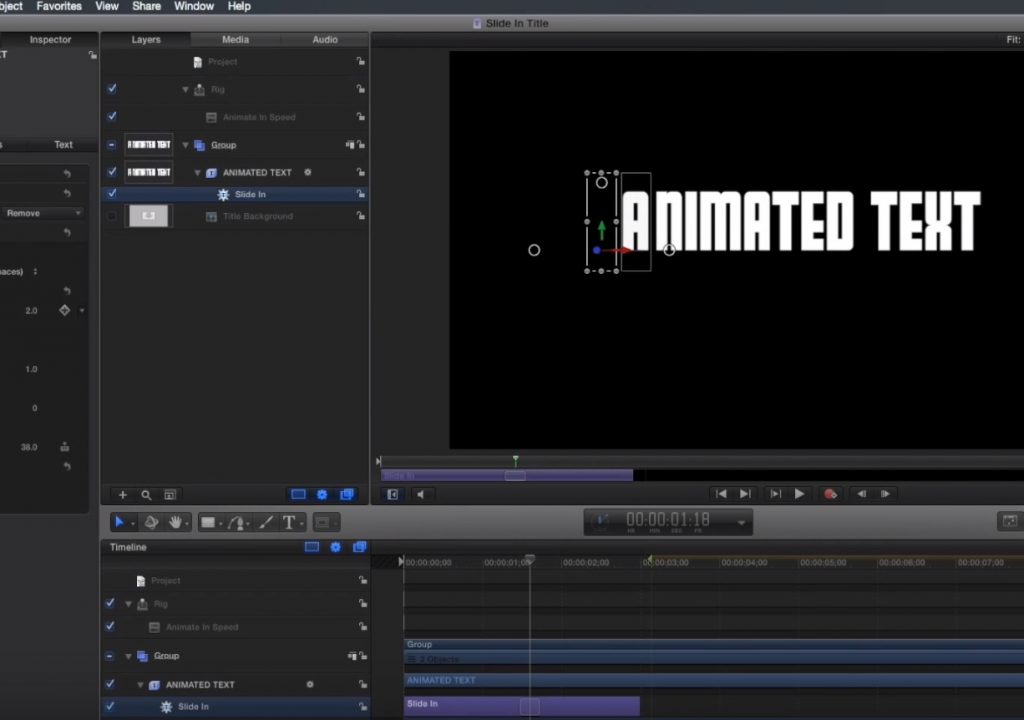Disable Slide In behavior in Layers list
This screenshot has width=1024, height=720.
112,193
